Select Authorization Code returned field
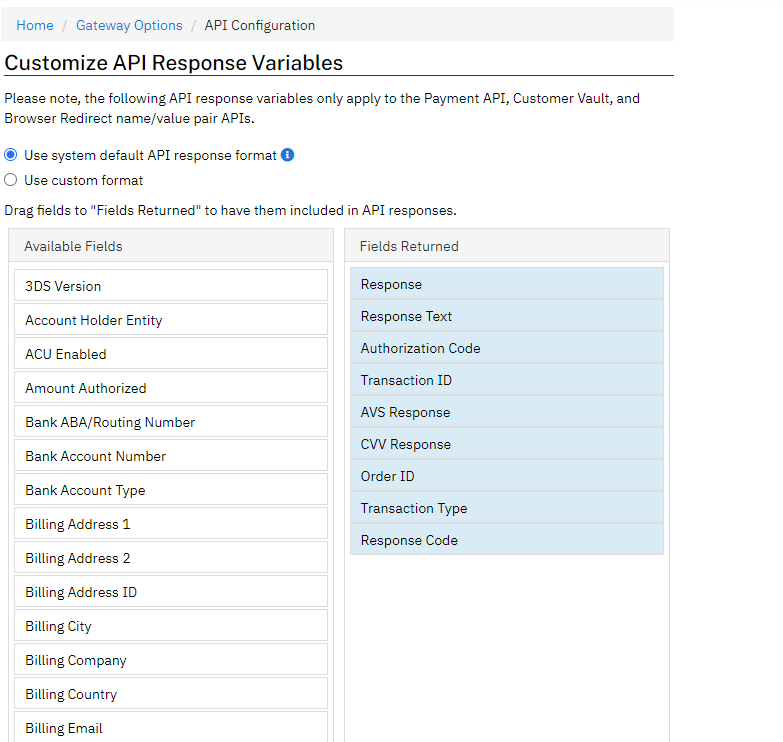Viewport: 783px width, 742px height. 507,348
